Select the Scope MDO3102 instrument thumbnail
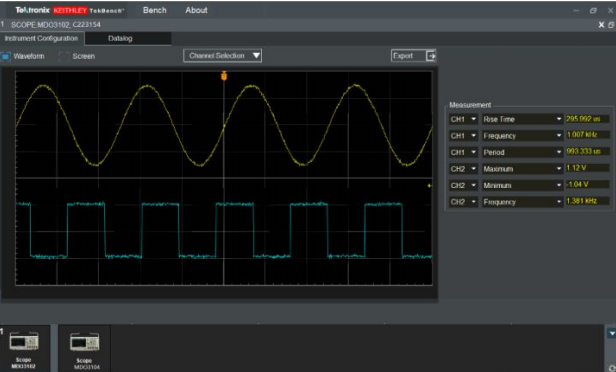This screenshot has height=372, width=616. (x=24, y=349)
